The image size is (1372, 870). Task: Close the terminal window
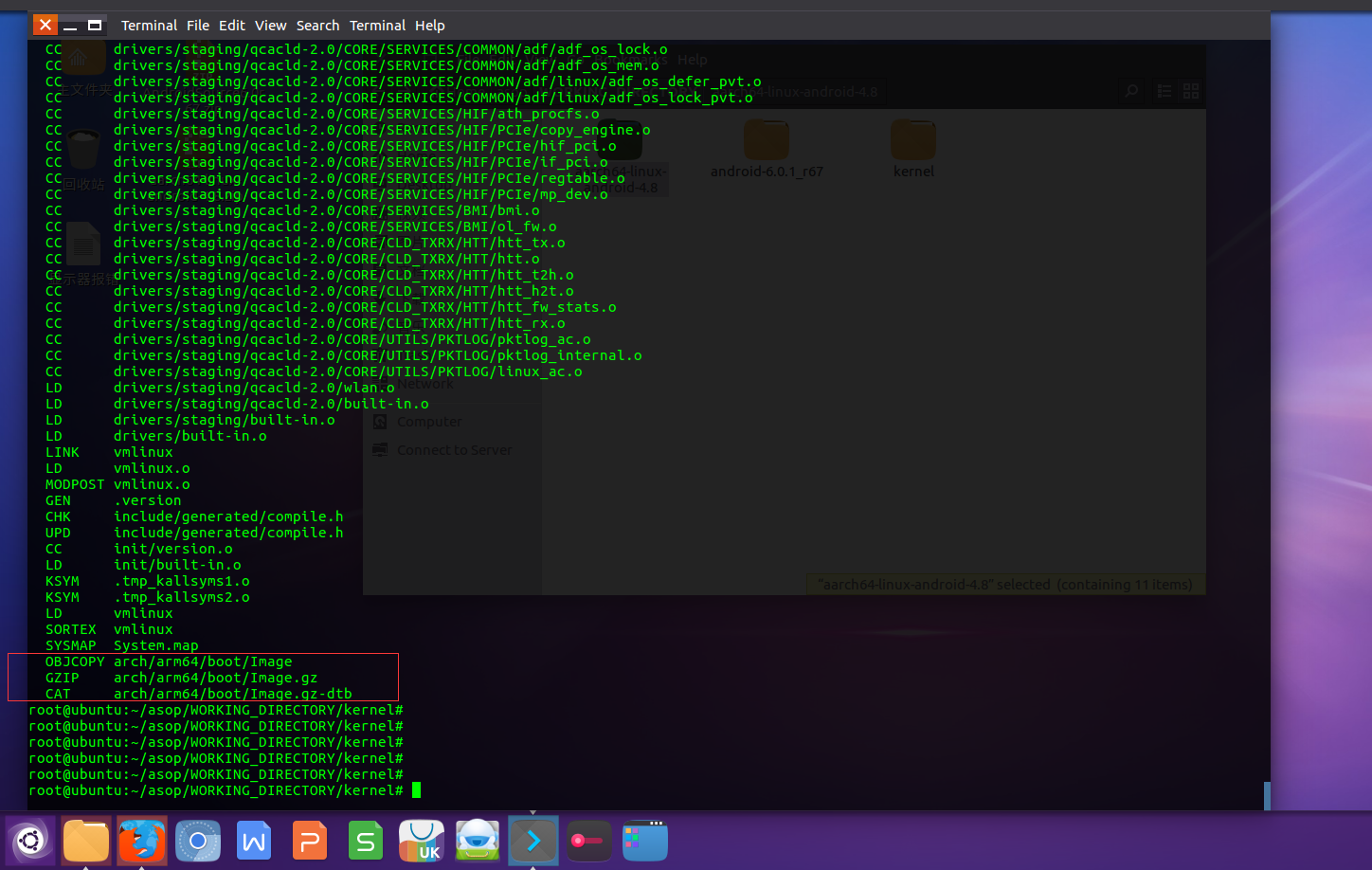tap(45, 25)
